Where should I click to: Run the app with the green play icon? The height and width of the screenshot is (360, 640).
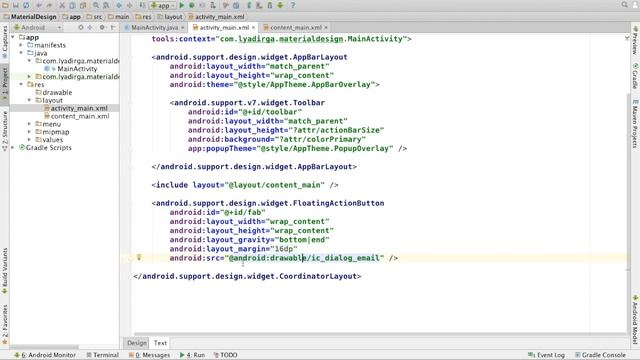click(182, 5)
